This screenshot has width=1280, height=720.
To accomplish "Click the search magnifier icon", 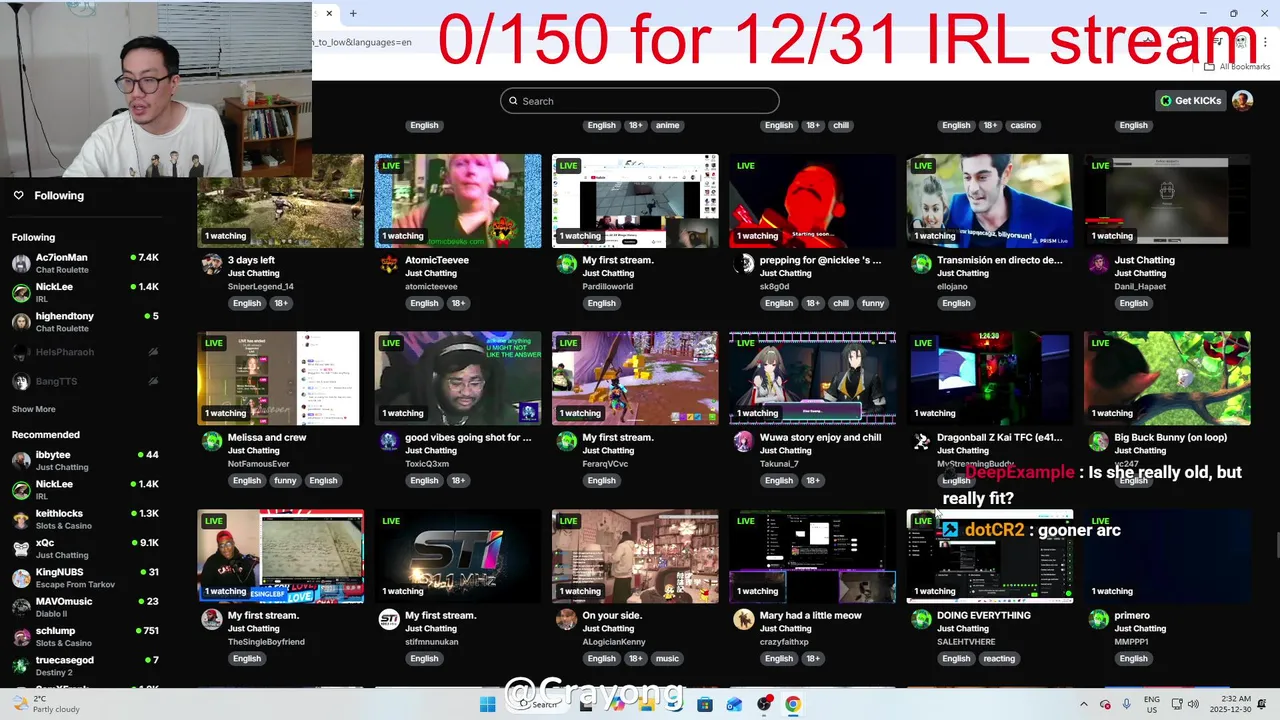I will point(513,101).
